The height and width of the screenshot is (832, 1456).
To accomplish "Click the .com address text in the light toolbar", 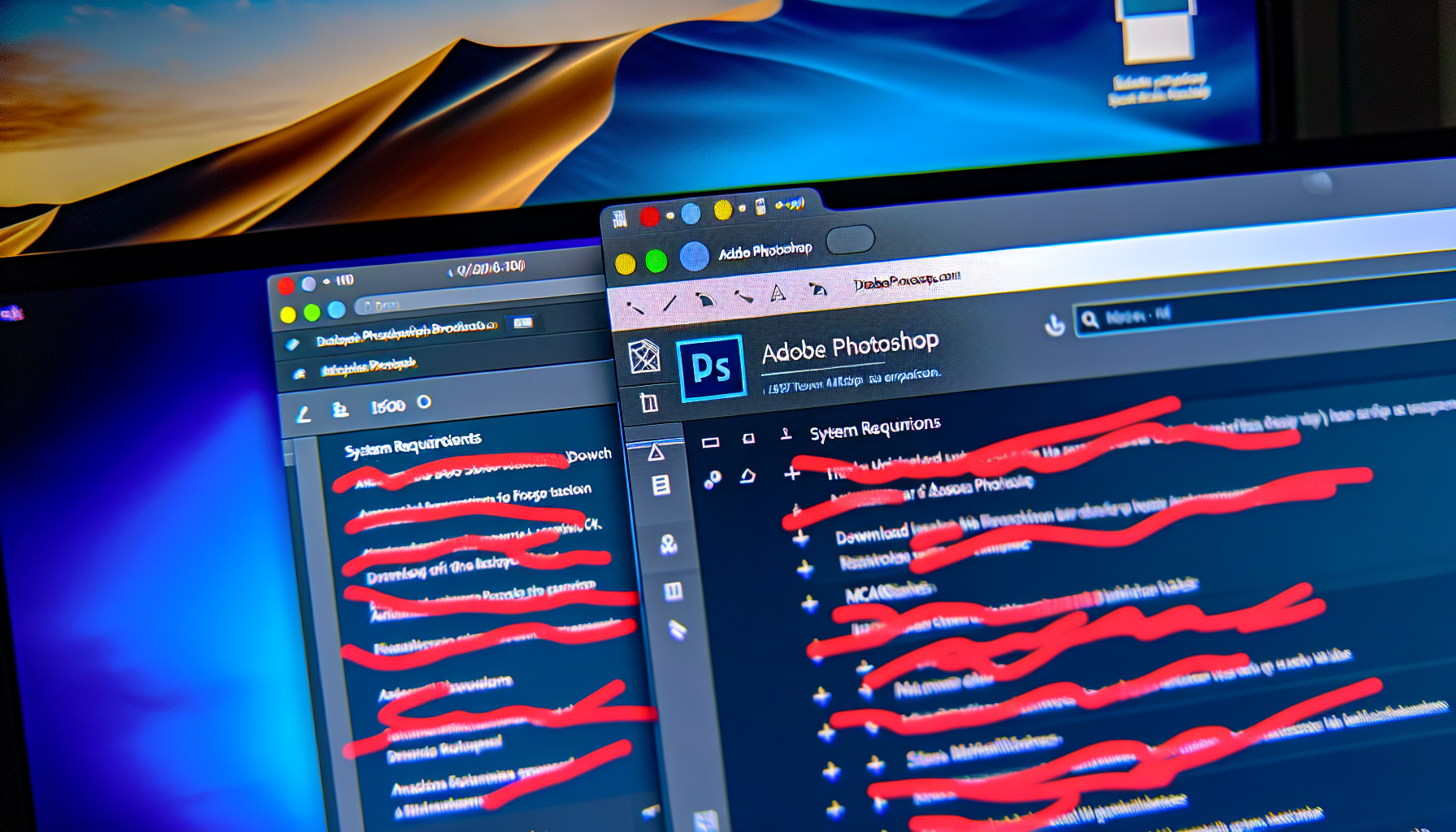I will [906, 281].
